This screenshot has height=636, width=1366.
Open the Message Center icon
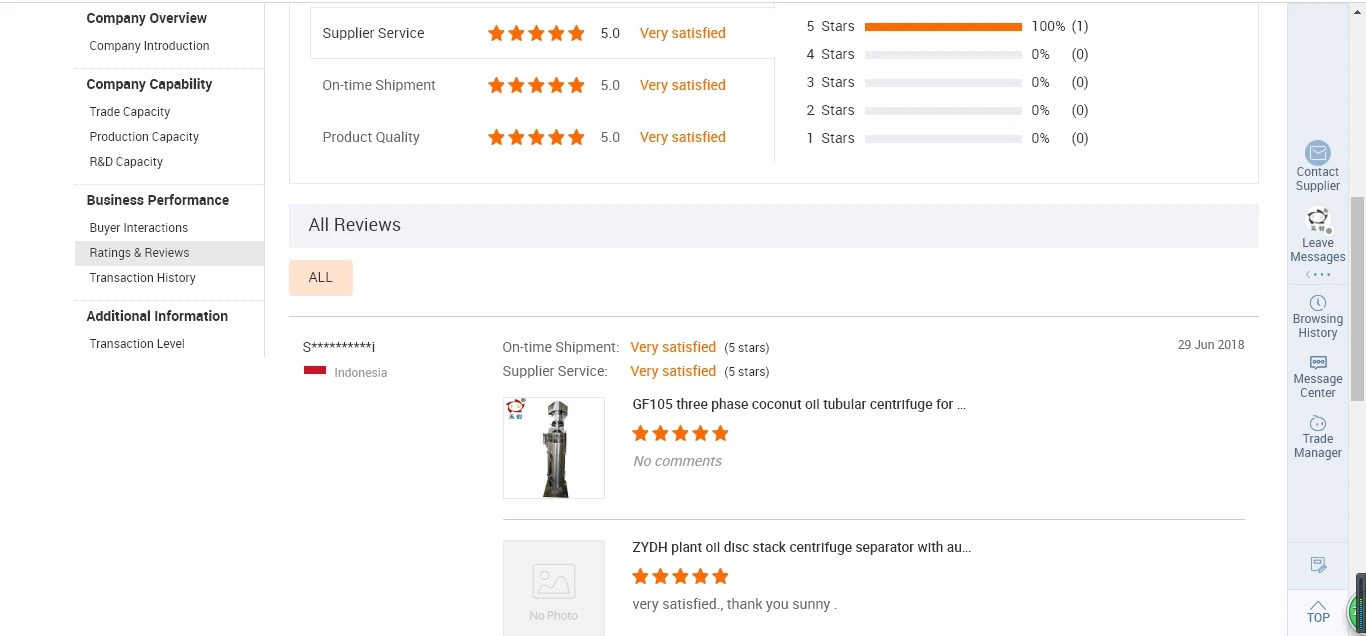[1318, 363]
